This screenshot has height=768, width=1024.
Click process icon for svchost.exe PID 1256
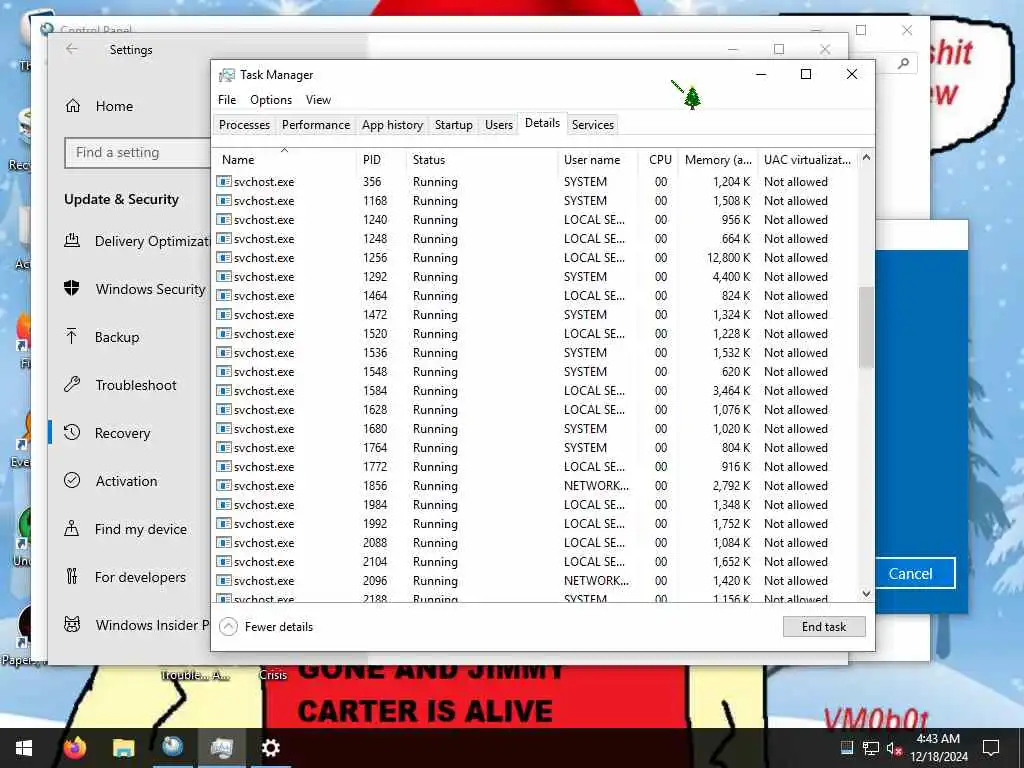pyautogui.click(x=224, y=257)
